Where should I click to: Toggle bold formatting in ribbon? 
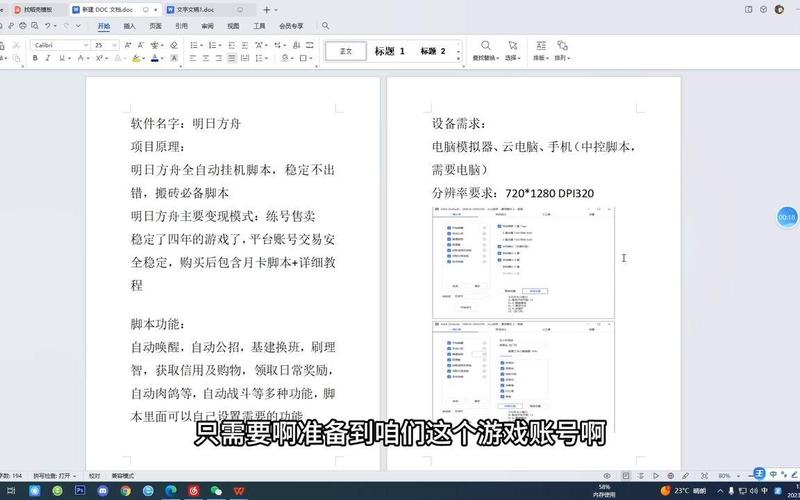tap(35, 59)
